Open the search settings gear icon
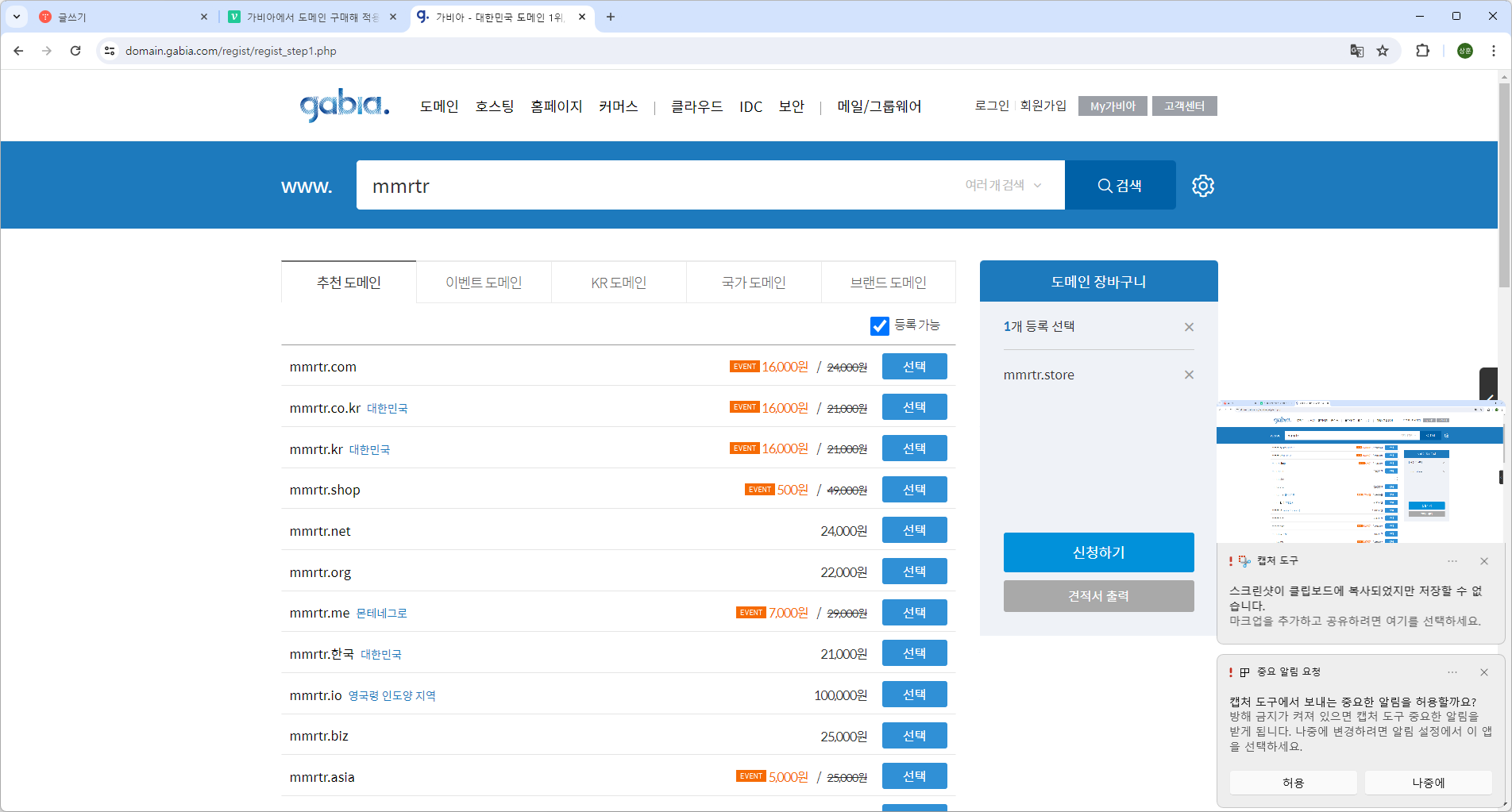The image size is (1512, 812). coord(1203,186)
